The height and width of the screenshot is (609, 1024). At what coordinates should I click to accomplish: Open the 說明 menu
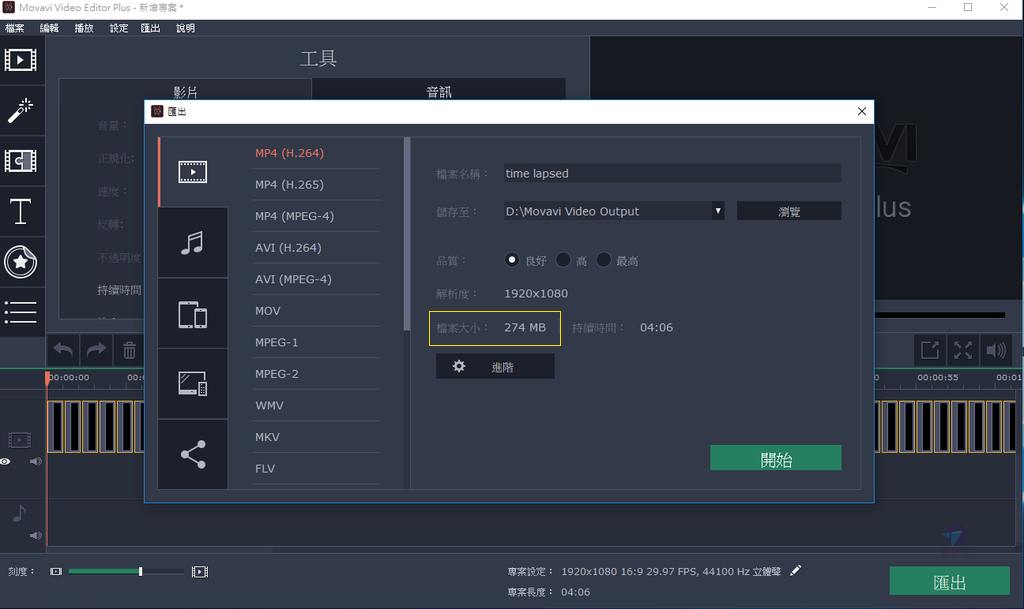point(185,28)
